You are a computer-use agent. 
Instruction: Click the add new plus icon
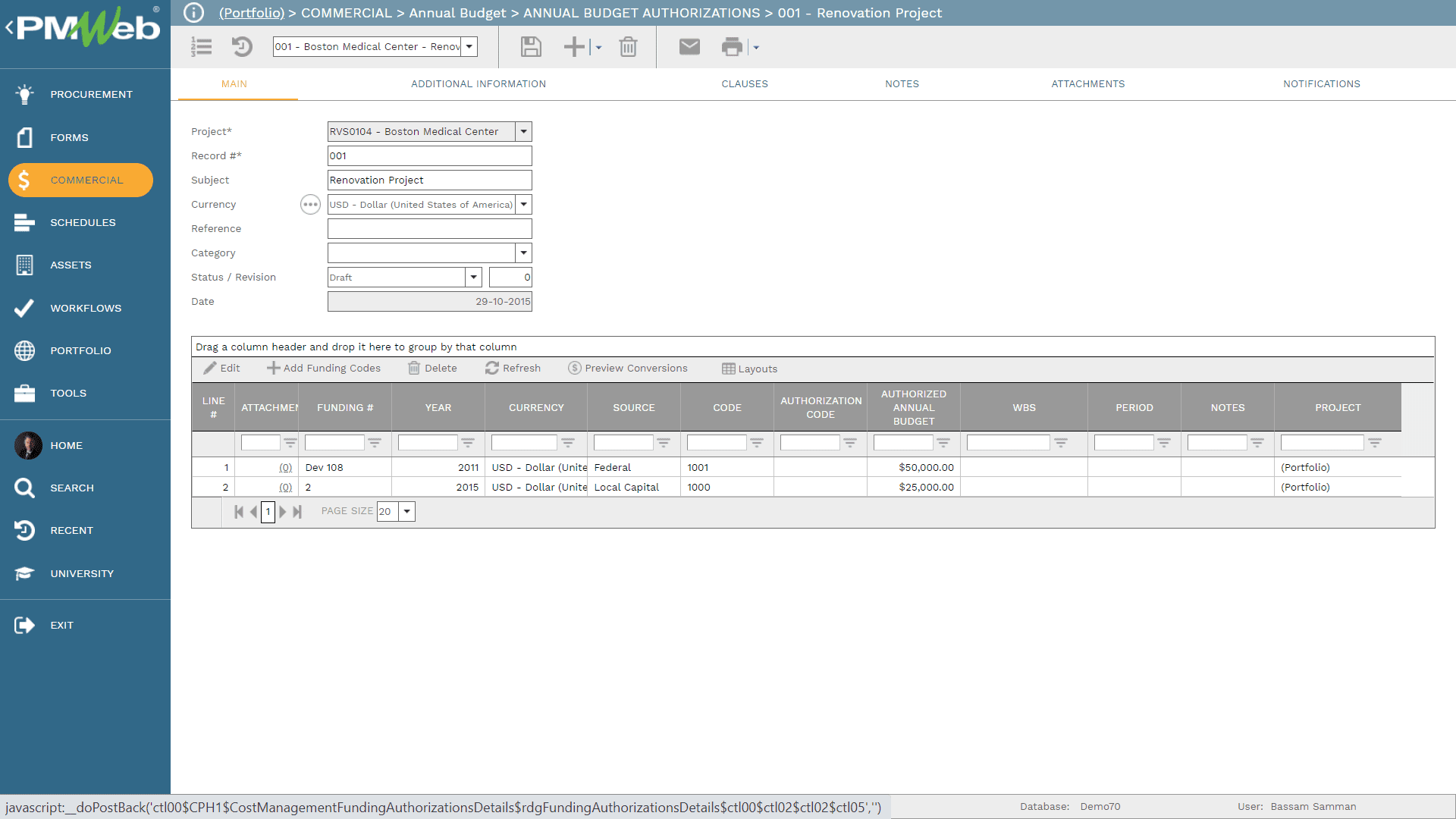tap(574, 47)
